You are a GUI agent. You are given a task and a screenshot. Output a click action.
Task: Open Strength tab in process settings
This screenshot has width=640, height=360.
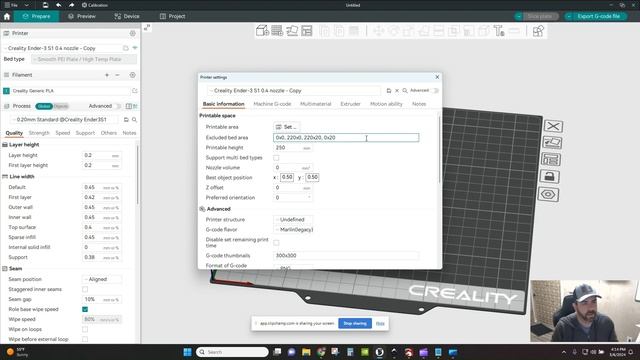(39, 133)
